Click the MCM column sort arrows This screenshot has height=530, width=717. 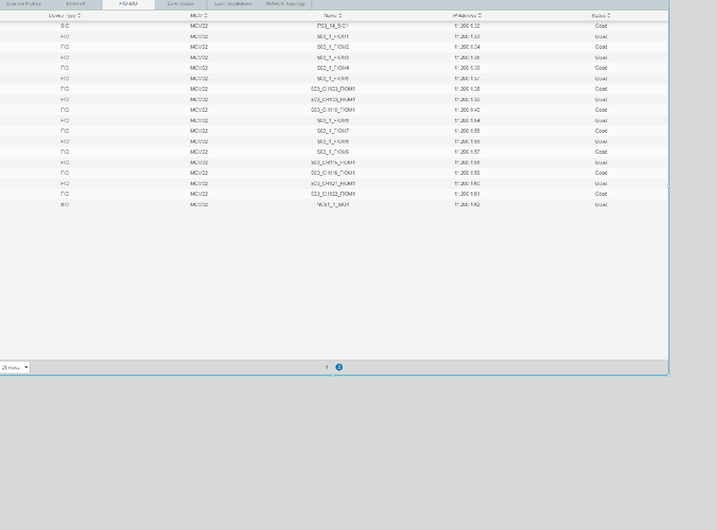click(206, 16)
